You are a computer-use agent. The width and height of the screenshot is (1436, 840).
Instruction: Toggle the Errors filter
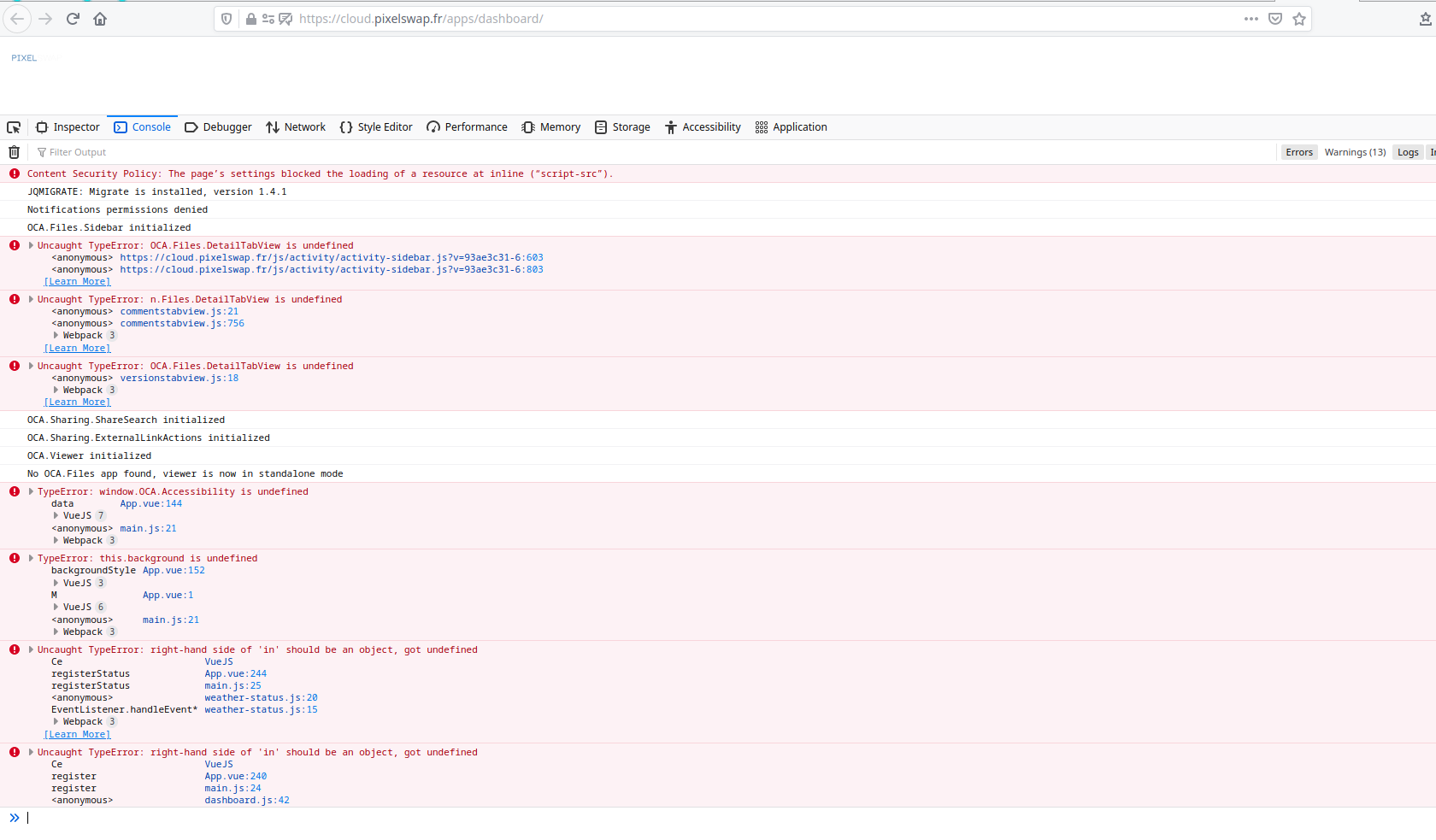pyautogui.click(x=1299, y=152)
